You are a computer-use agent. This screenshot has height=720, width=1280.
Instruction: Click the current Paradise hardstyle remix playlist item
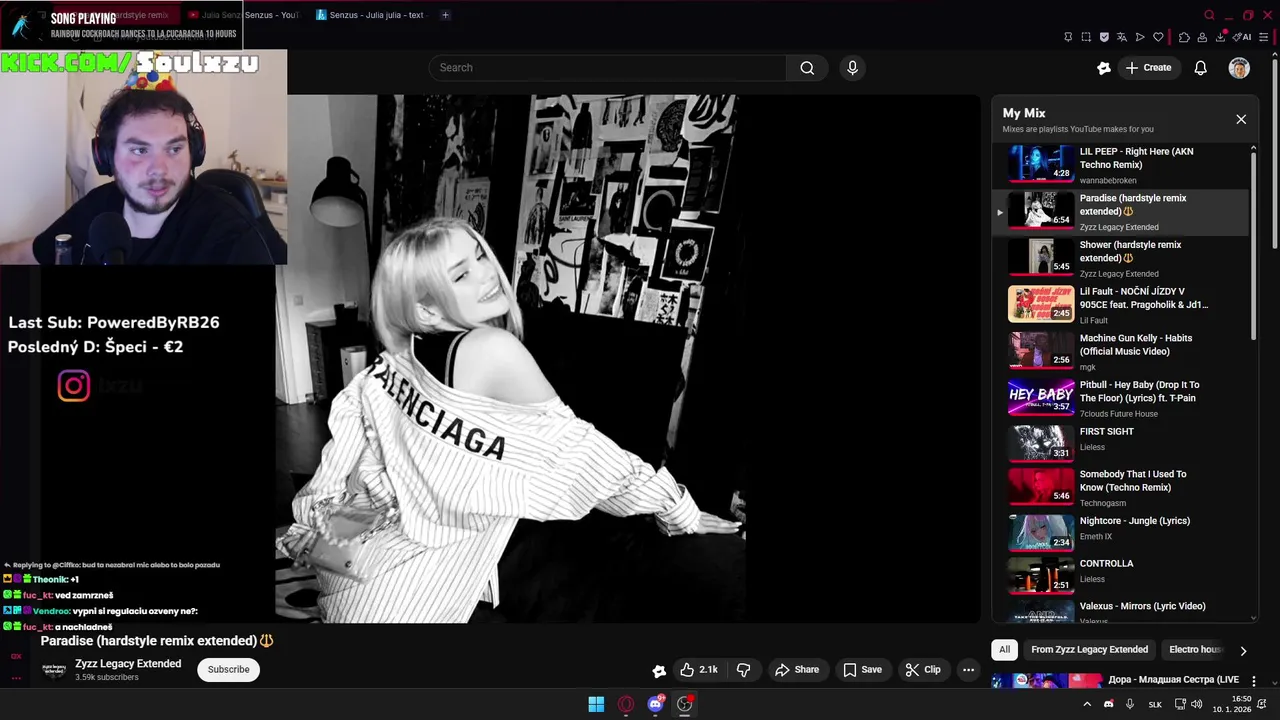(1120, 212)
